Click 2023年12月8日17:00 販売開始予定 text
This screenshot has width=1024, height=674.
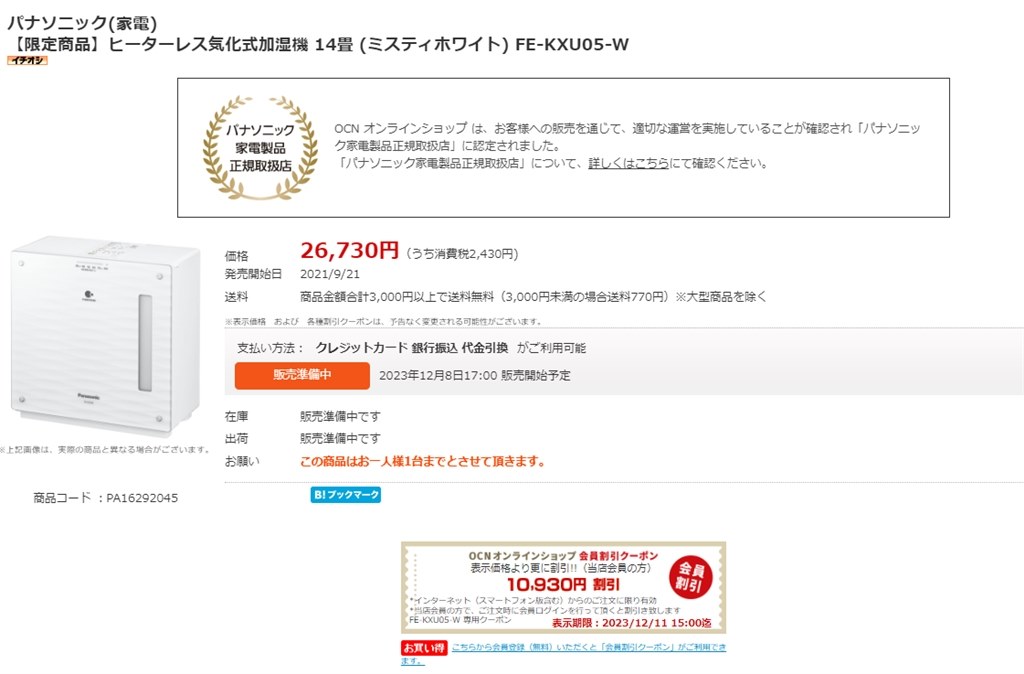click(475, 376)
